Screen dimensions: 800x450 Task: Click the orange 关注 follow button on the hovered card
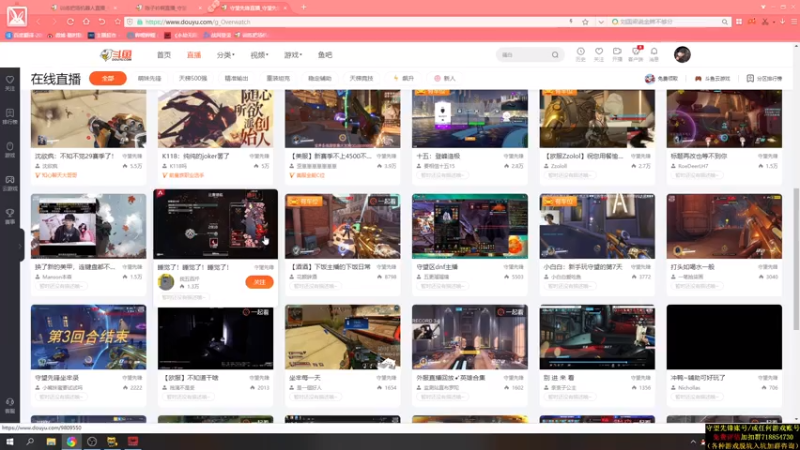(259, 282)
